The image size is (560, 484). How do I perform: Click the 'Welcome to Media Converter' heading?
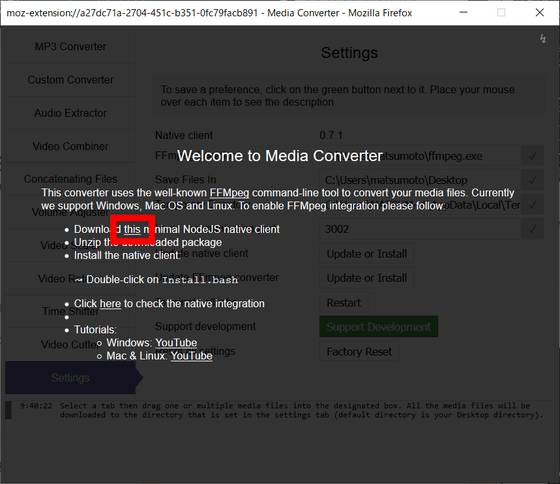(x=280, y=156)
